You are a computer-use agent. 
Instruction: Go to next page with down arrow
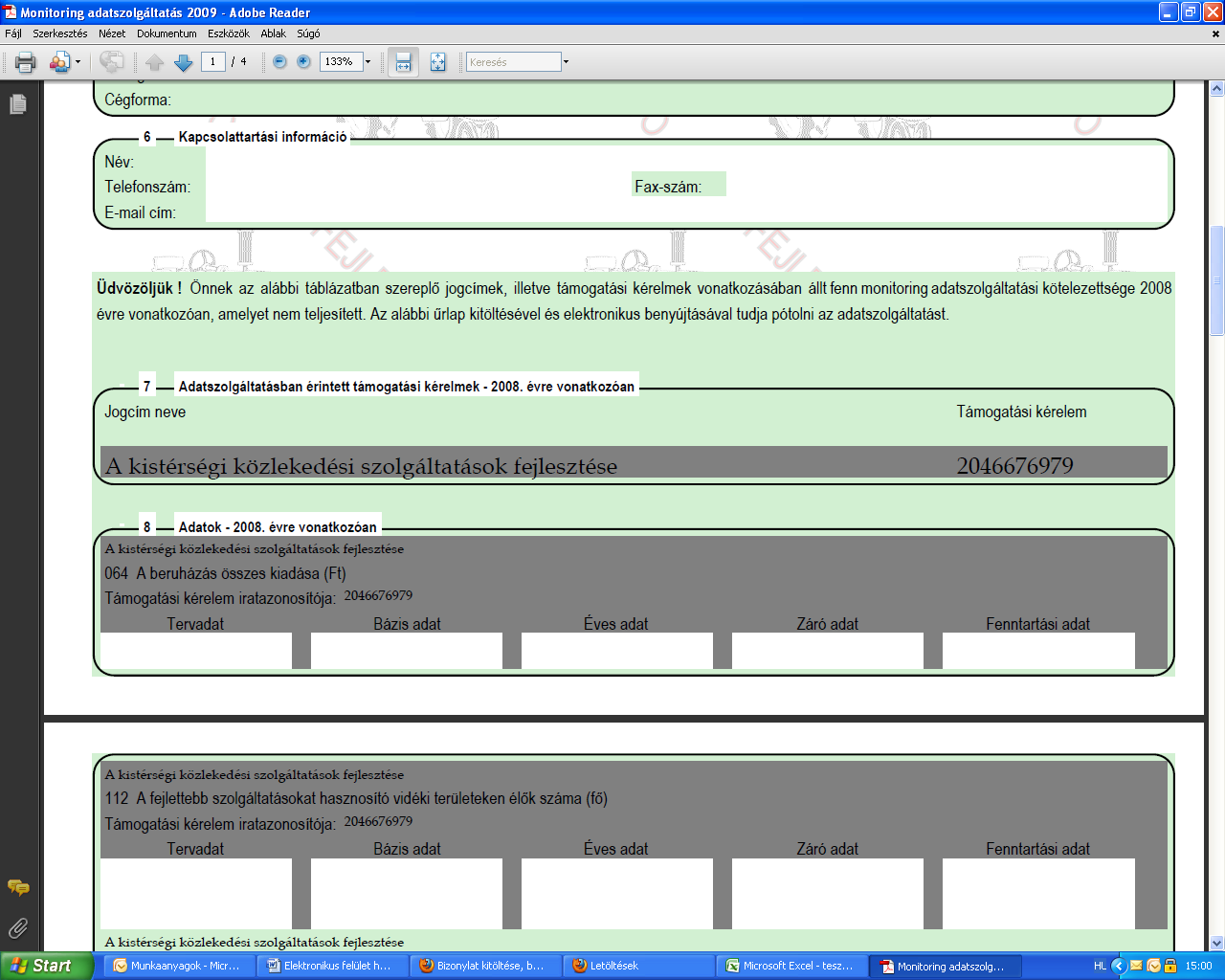(184, 62)
